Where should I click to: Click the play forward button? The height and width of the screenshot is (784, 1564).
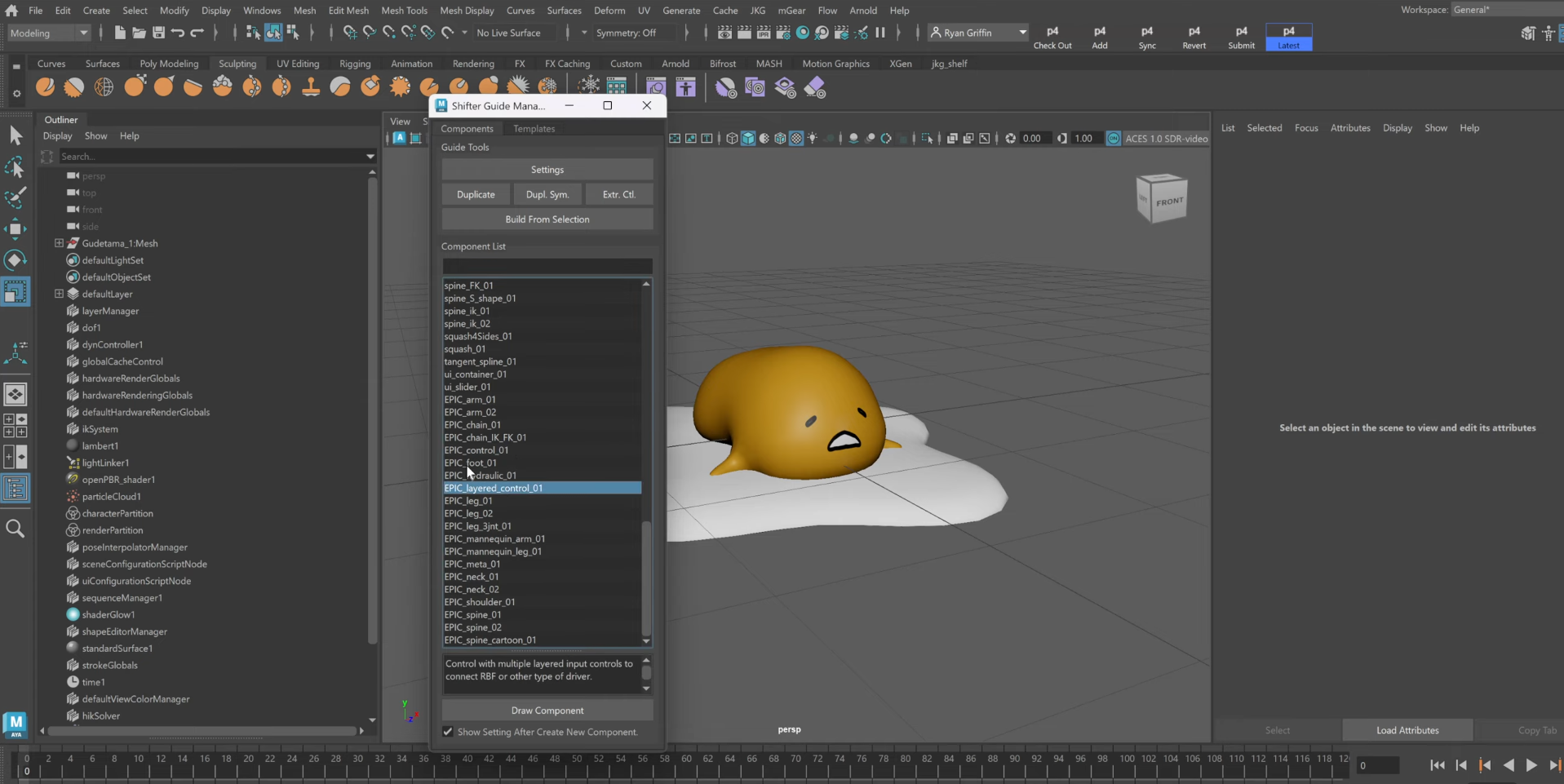point(1531,764)
